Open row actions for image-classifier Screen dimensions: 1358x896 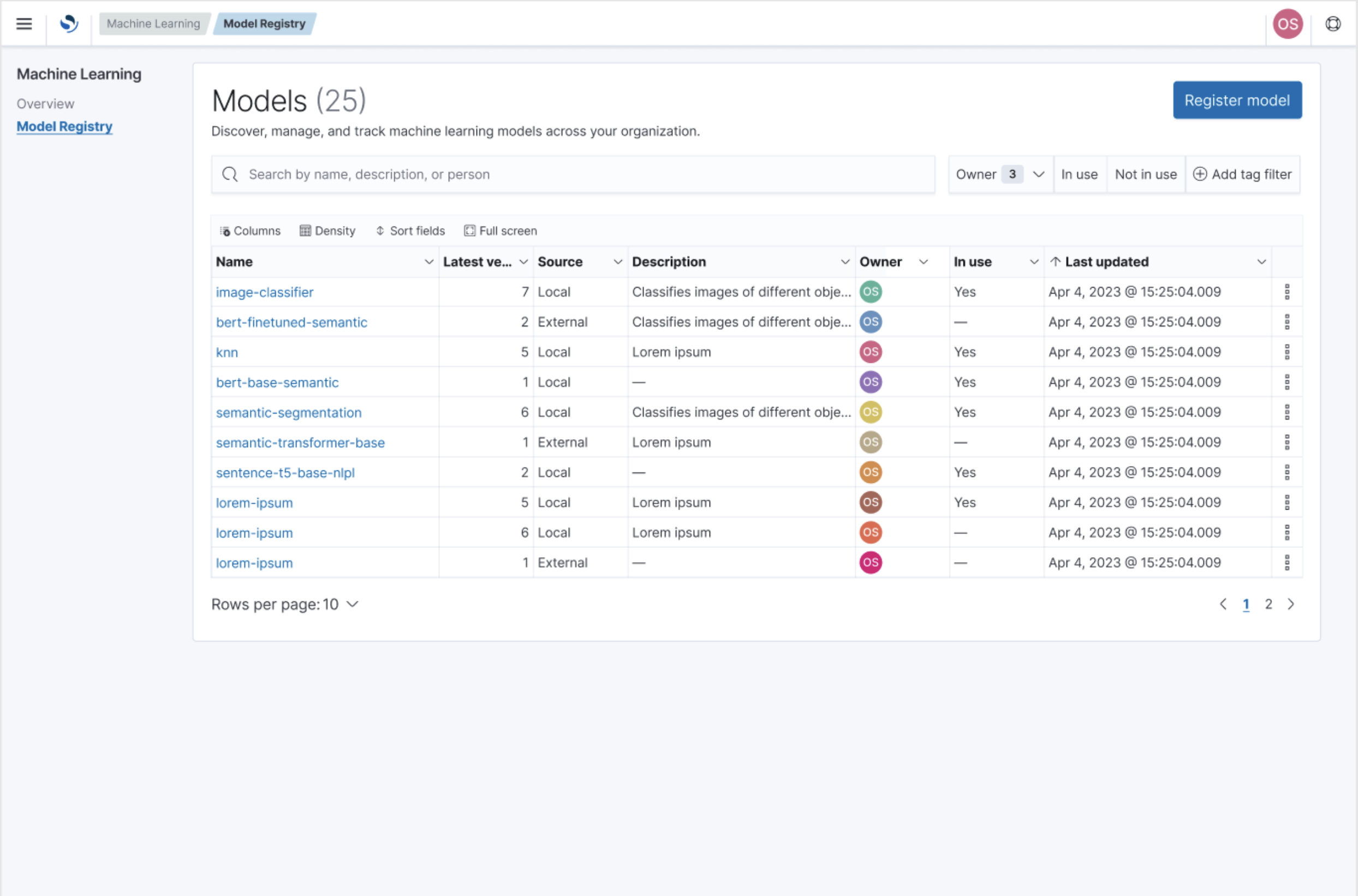(1287, 291)
